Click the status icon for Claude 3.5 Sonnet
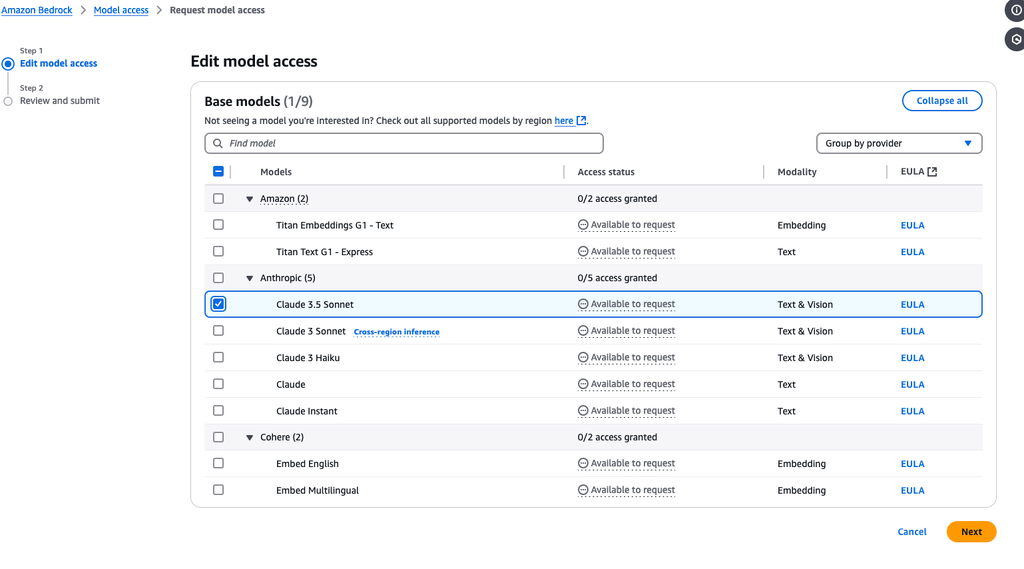 [x=583, y=304]
